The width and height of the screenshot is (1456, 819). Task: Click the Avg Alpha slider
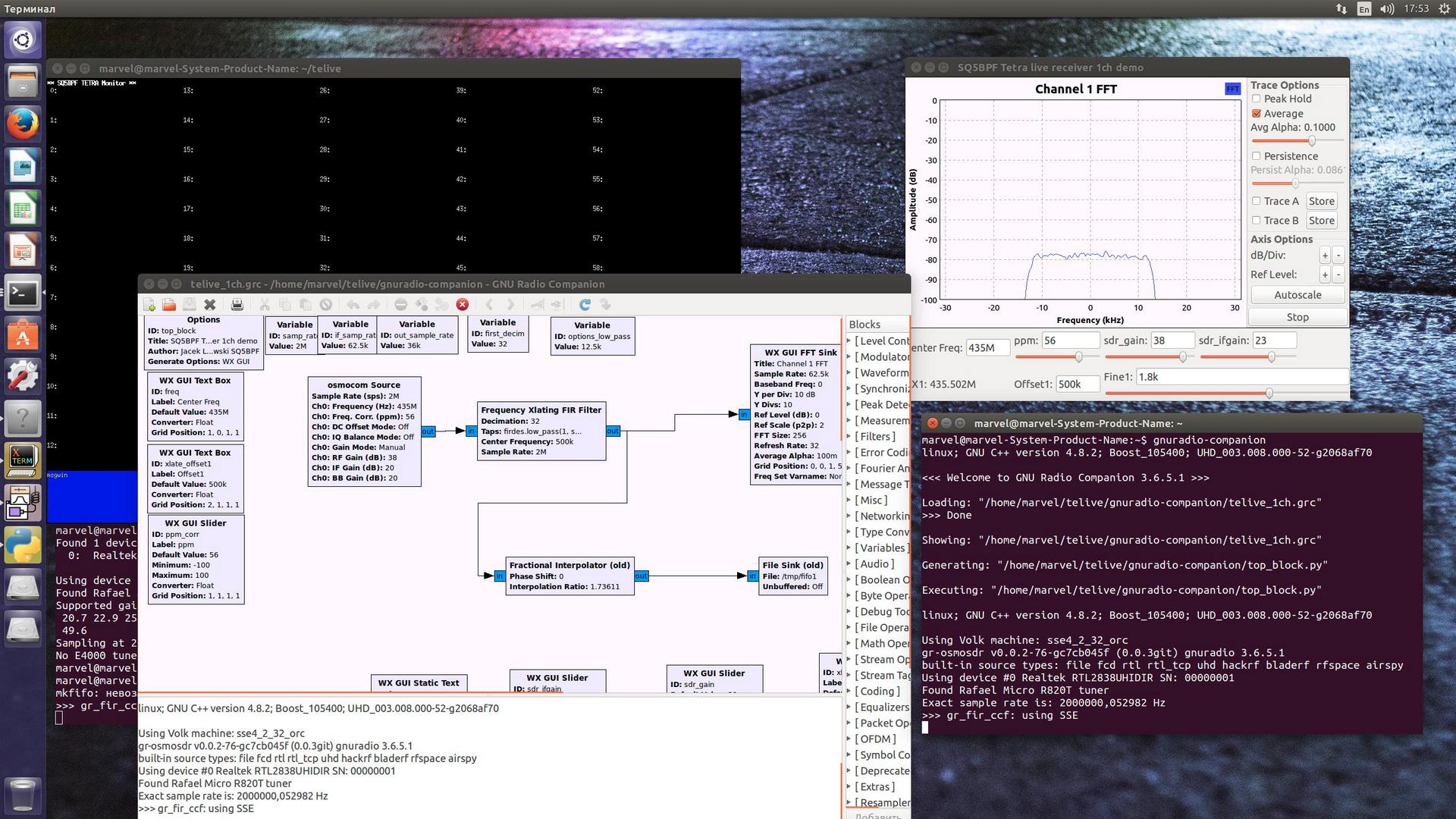pyautogui.click(x=1298, y=141)
